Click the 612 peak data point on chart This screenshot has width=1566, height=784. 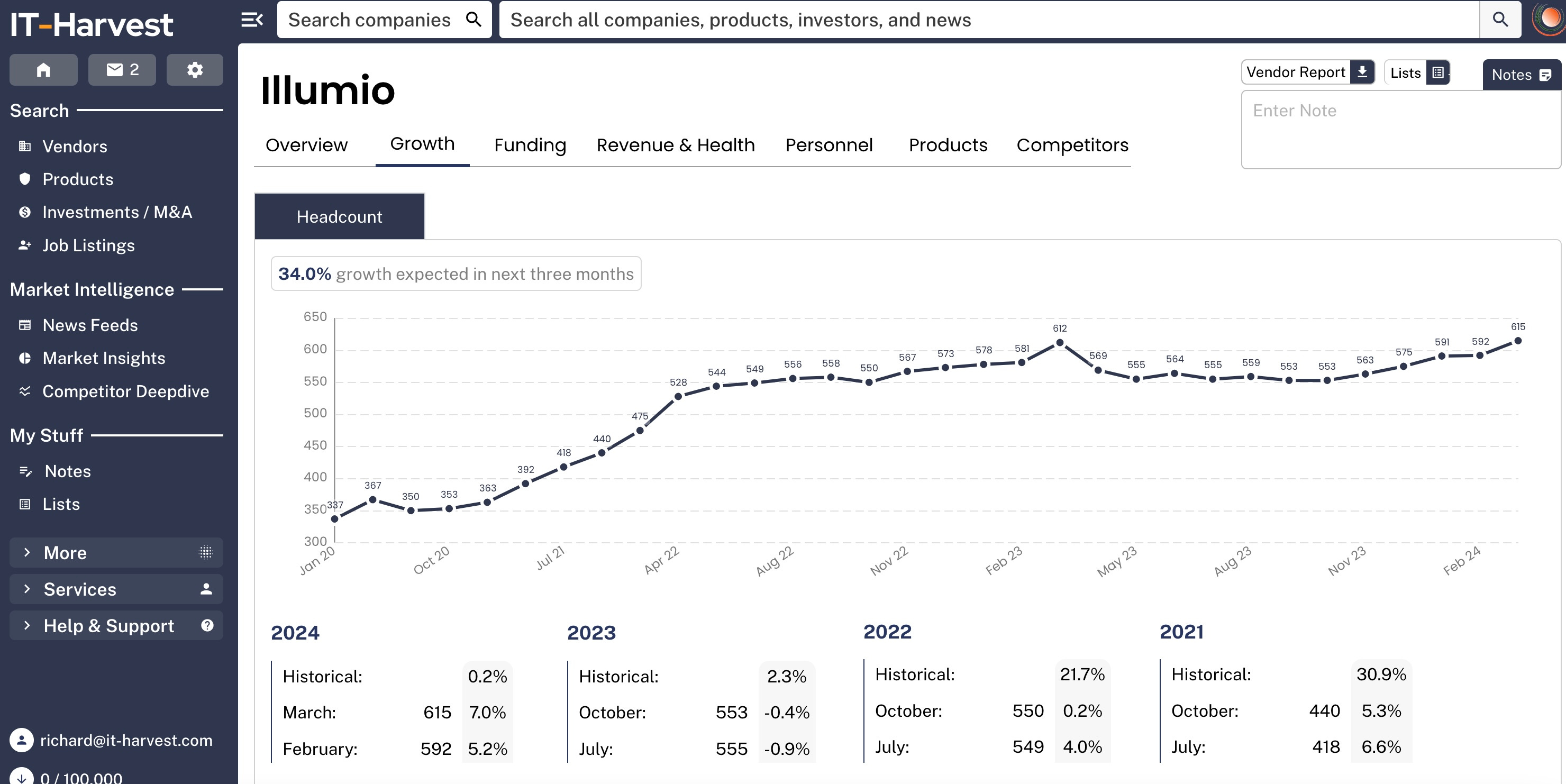point(1060,343)
